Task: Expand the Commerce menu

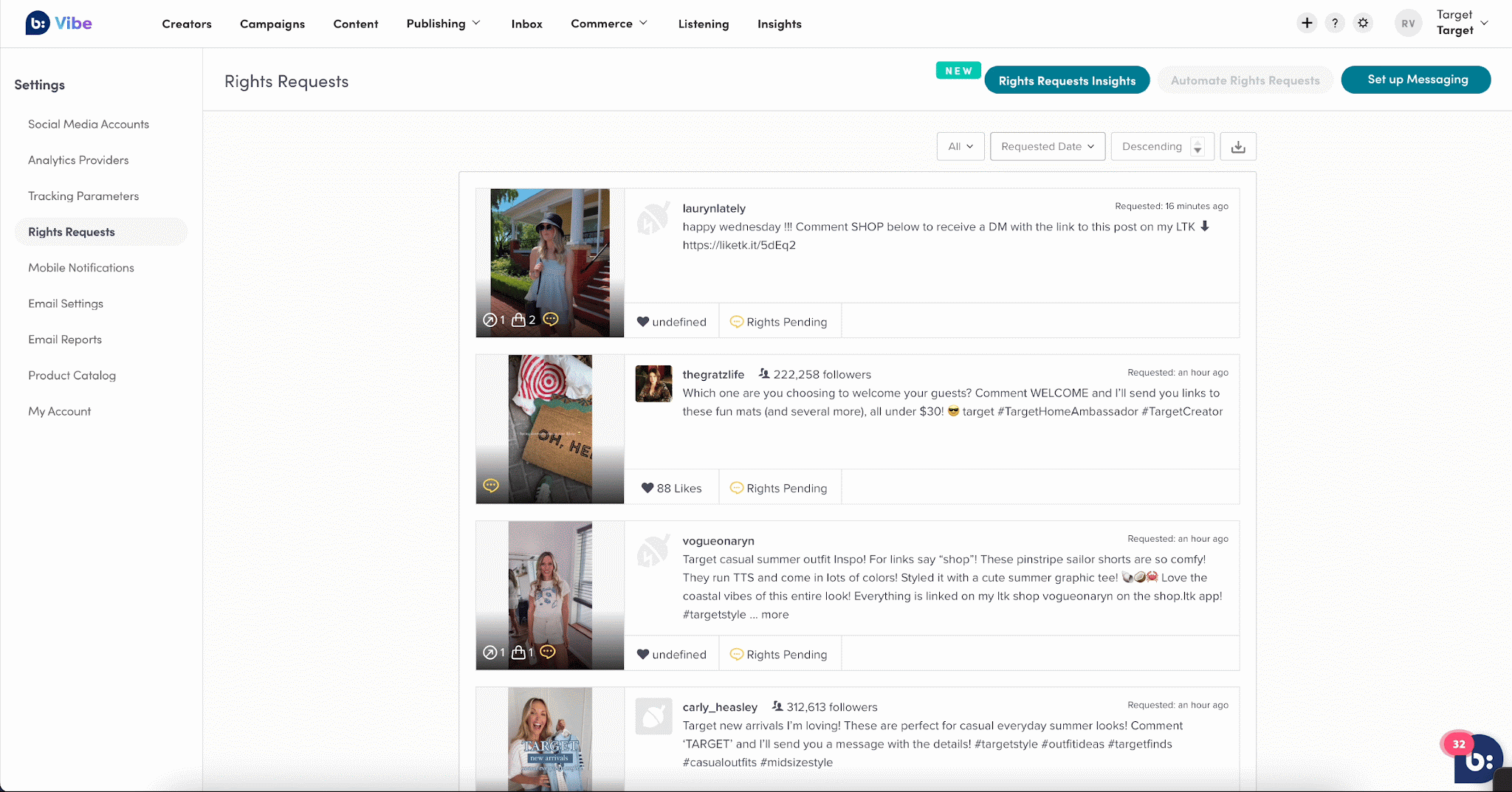Action: 609,24
